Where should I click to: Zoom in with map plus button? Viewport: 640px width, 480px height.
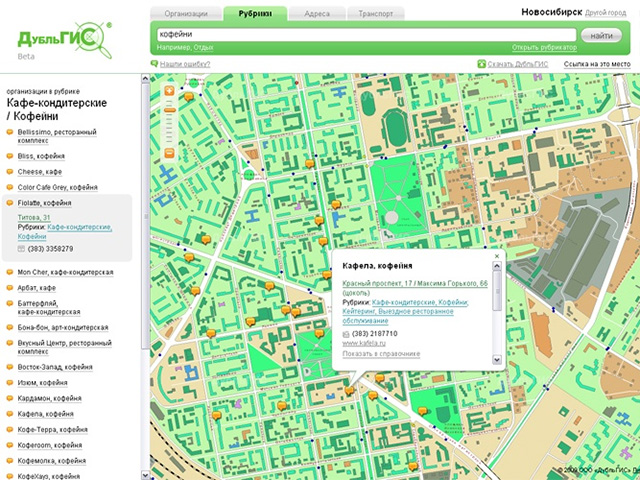click(x=169, y=91)
